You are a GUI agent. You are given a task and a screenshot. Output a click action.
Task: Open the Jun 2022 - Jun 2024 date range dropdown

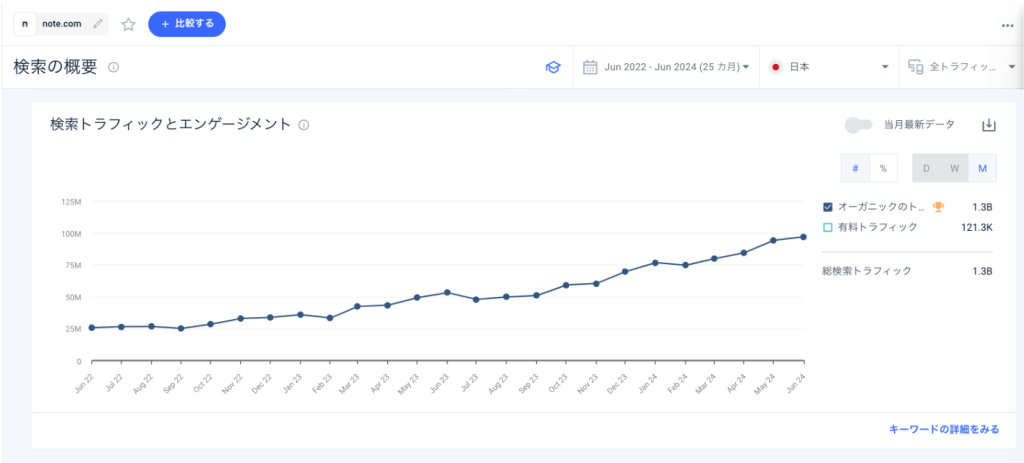pos(666,68)
